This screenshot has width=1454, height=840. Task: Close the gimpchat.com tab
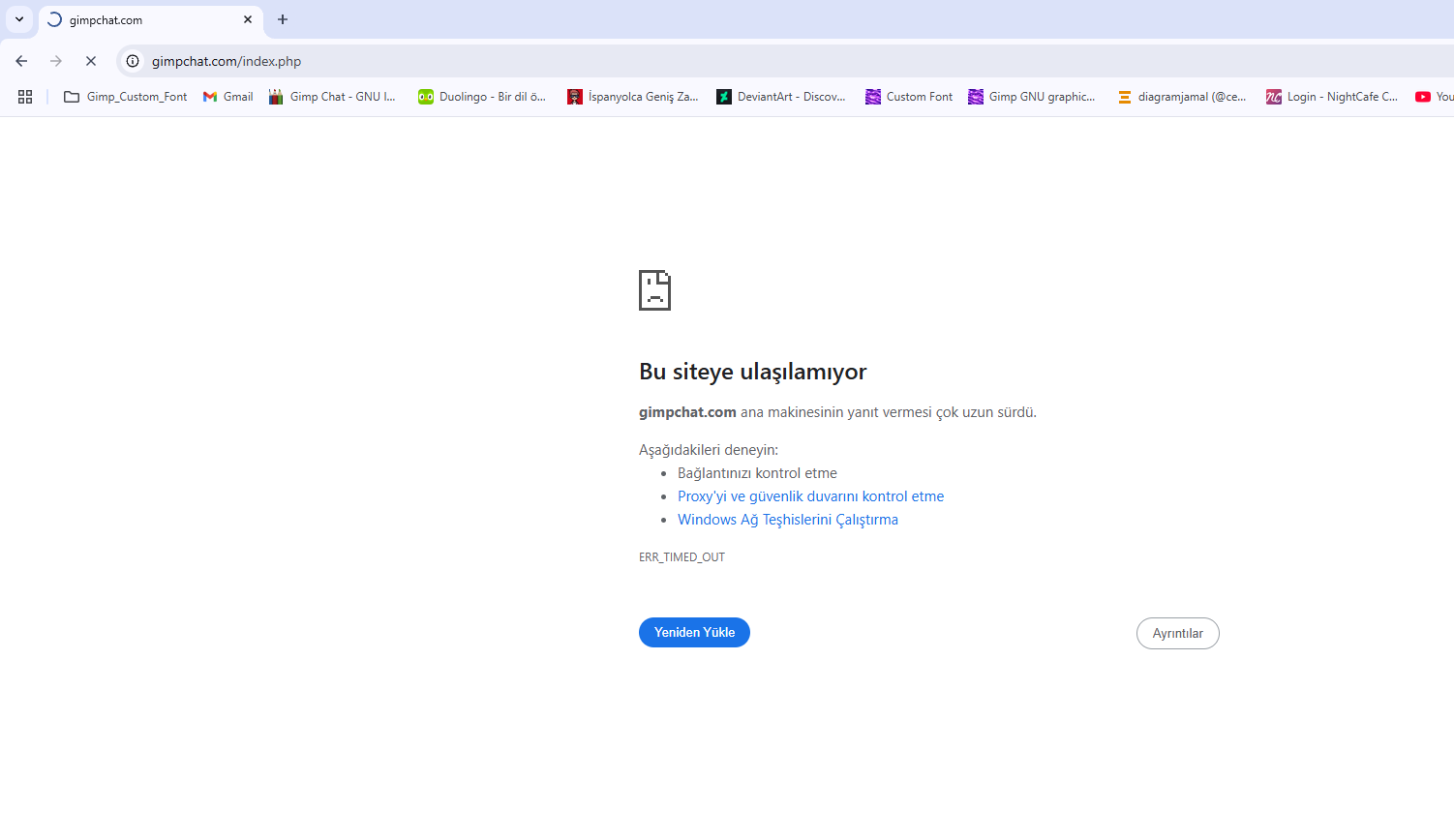(248, 19)
